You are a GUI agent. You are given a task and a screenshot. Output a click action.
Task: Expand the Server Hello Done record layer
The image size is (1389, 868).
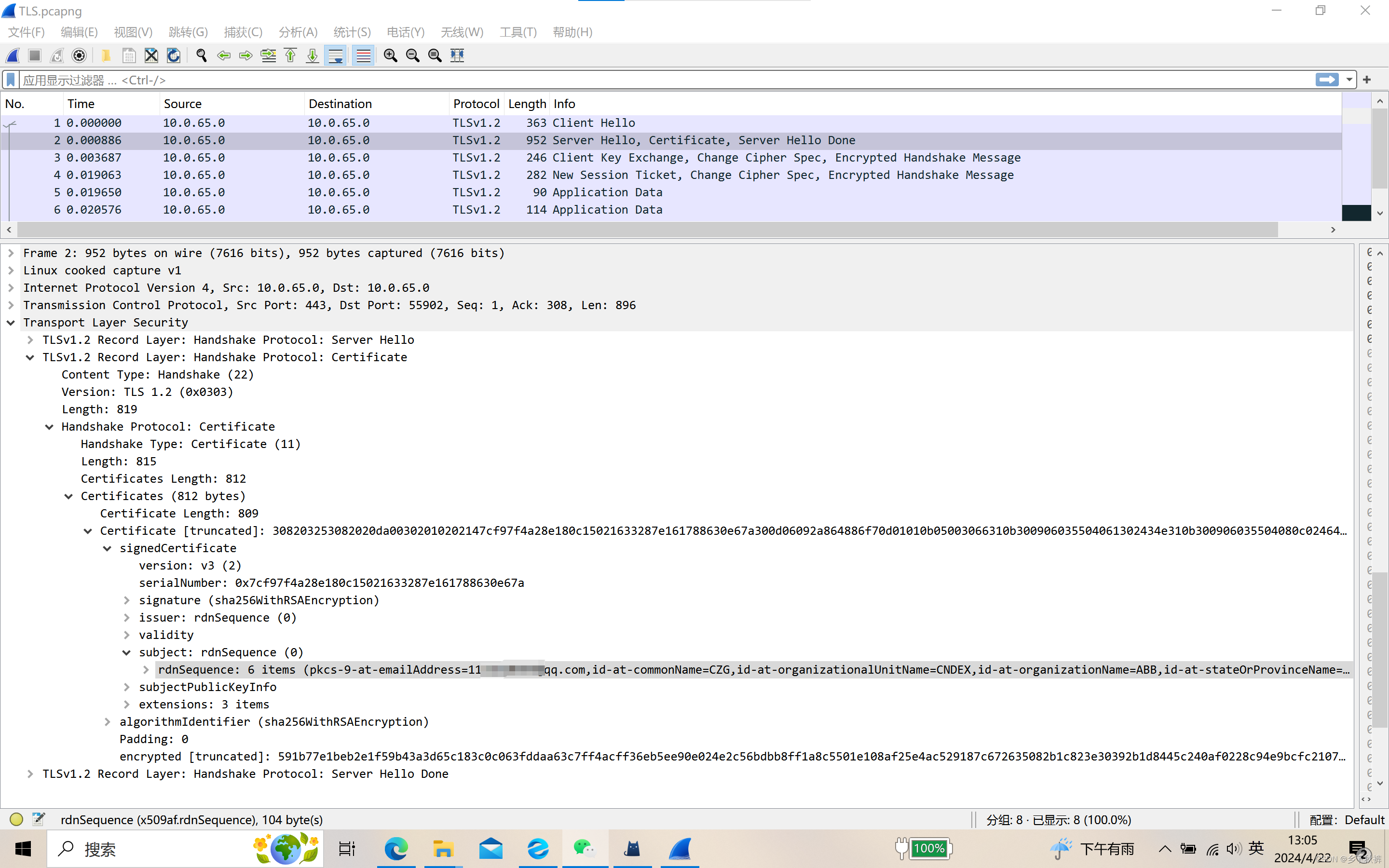click(30, 774)
